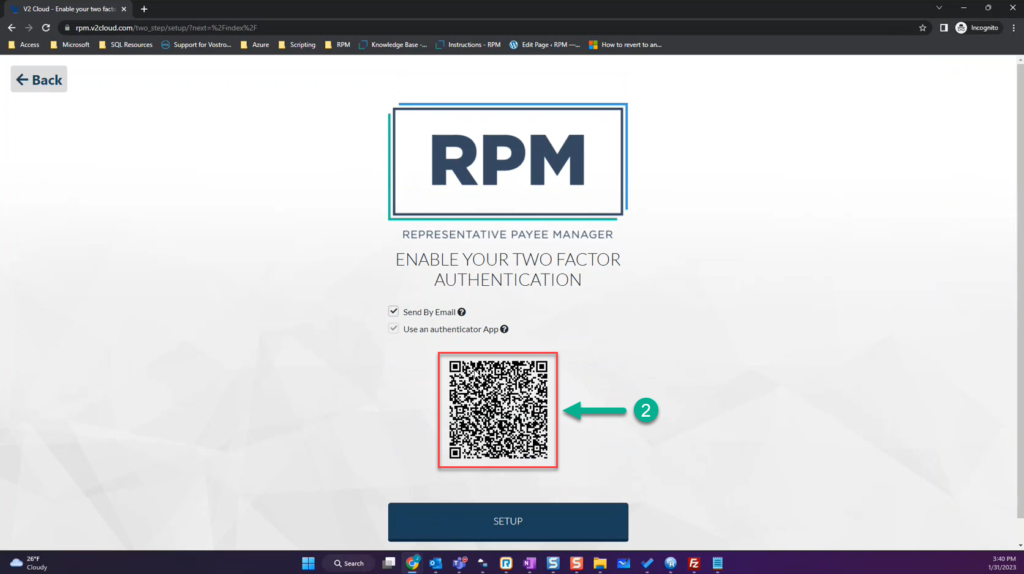Open OneNote from the taskbar
1024x574 pixels.
[530, 563]
